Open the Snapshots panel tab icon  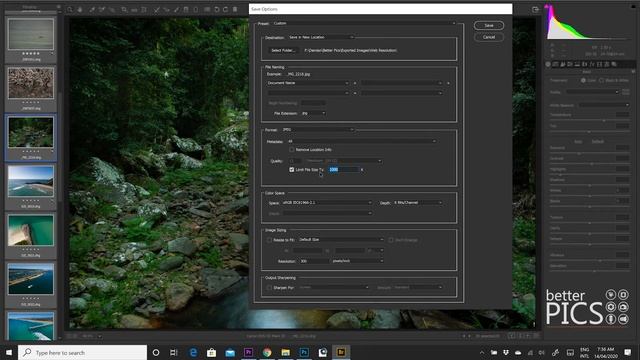[614, 64]
